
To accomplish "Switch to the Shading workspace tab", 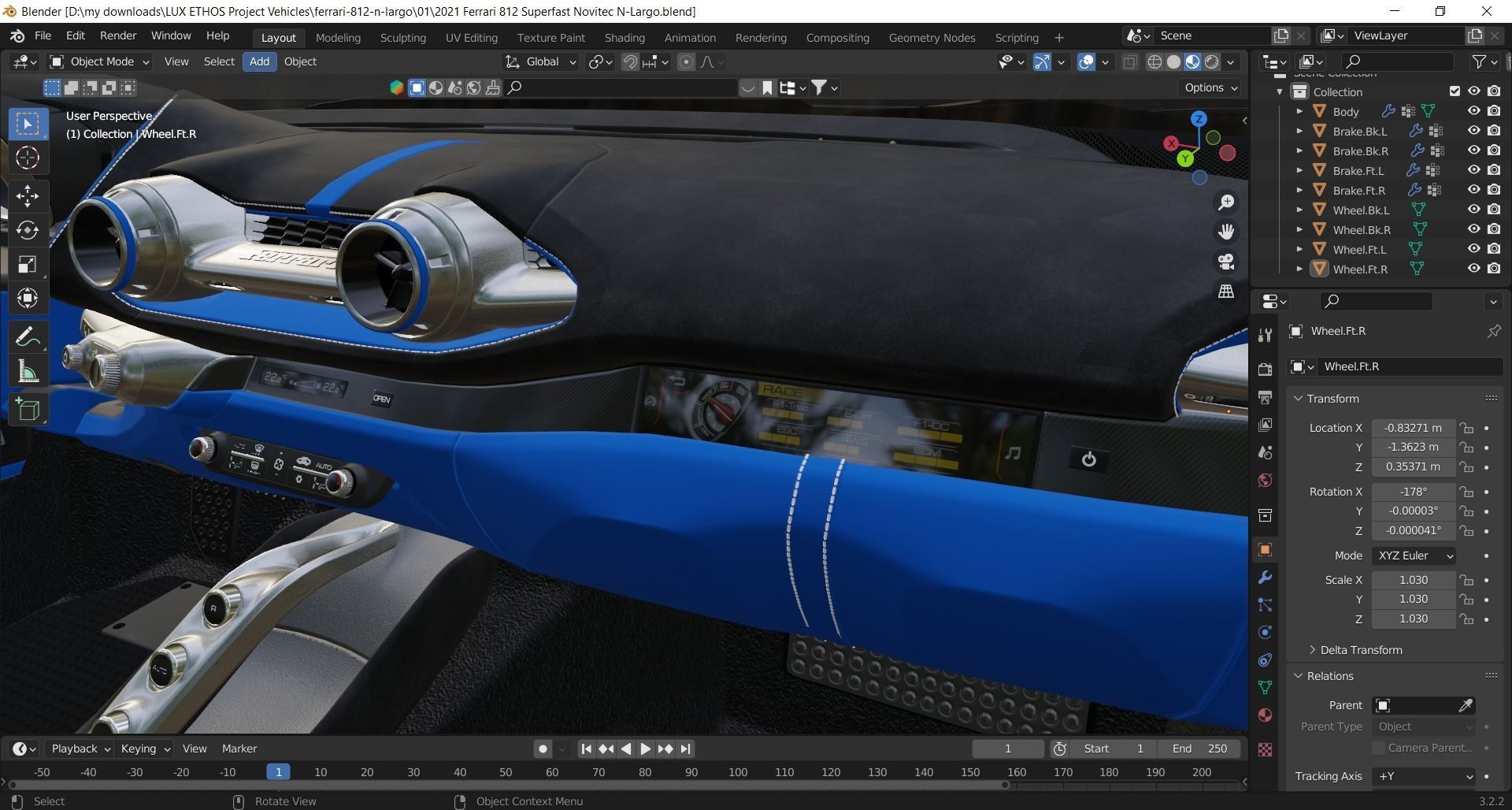I will tap(624, 37).
